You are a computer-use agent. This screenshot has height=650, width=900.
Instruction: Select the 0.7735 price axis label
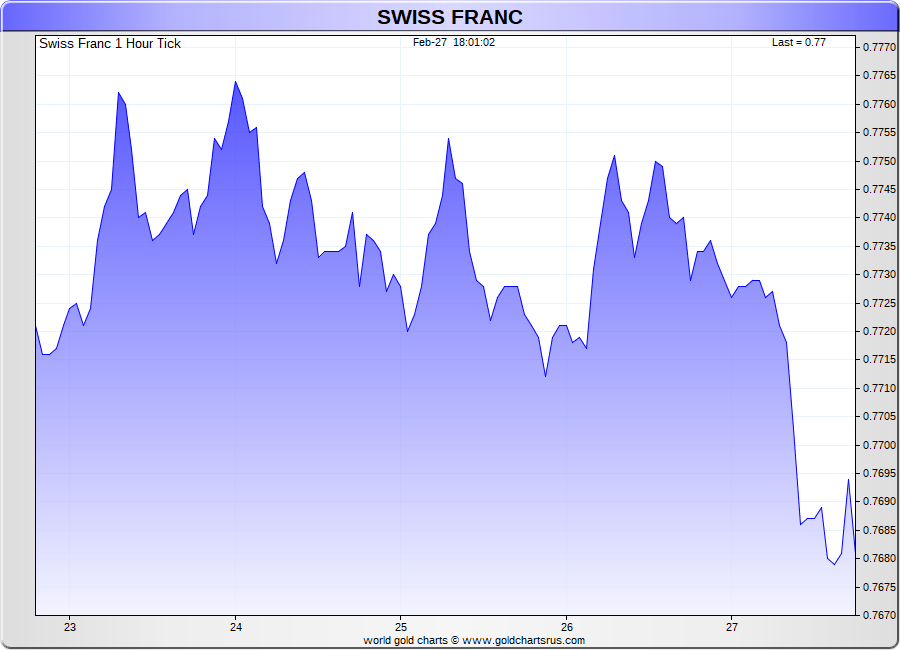878,246
